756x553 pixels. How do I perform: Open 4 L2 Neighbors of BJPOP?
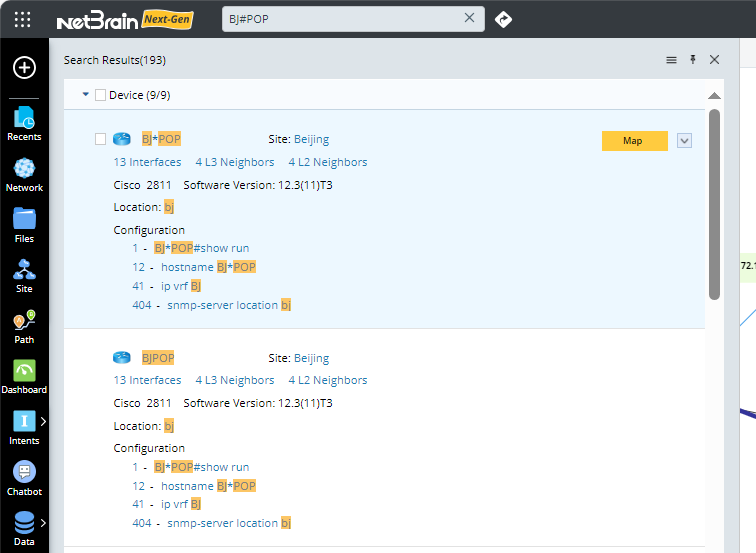pos(328,380)
